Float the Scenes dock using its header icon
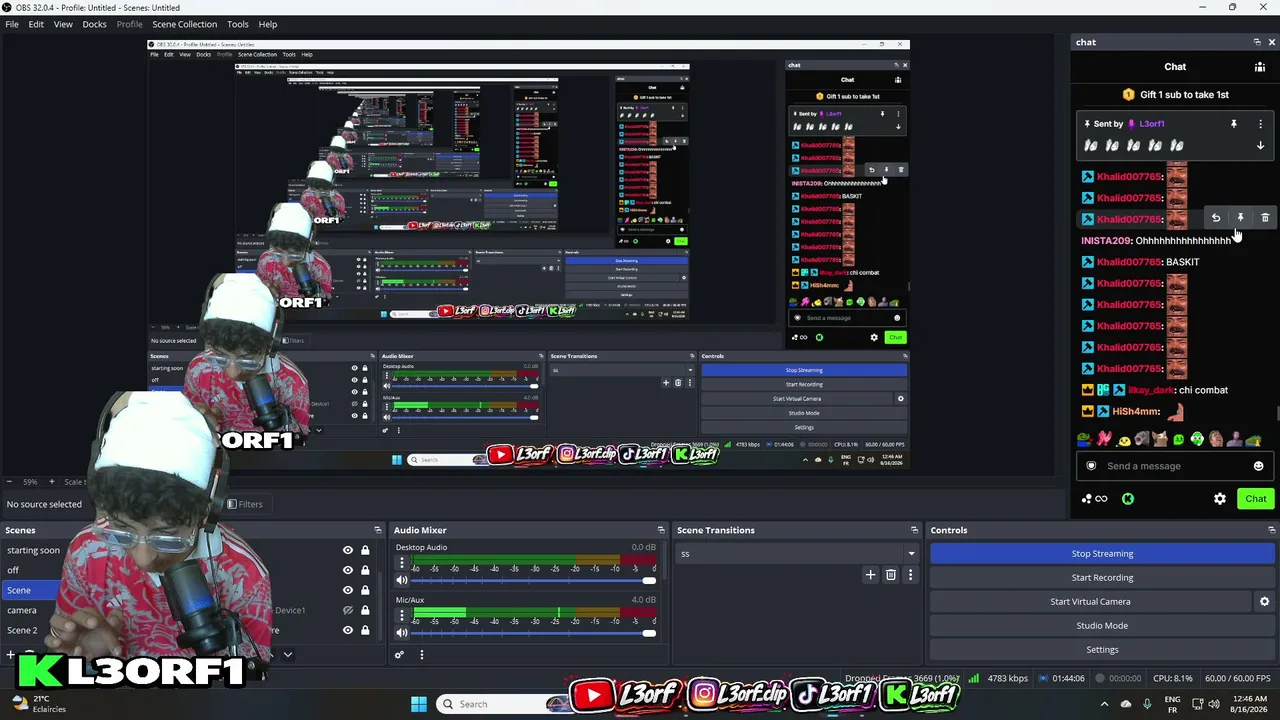The height and width of the screenshot is (720, 1280). [378, 530]
